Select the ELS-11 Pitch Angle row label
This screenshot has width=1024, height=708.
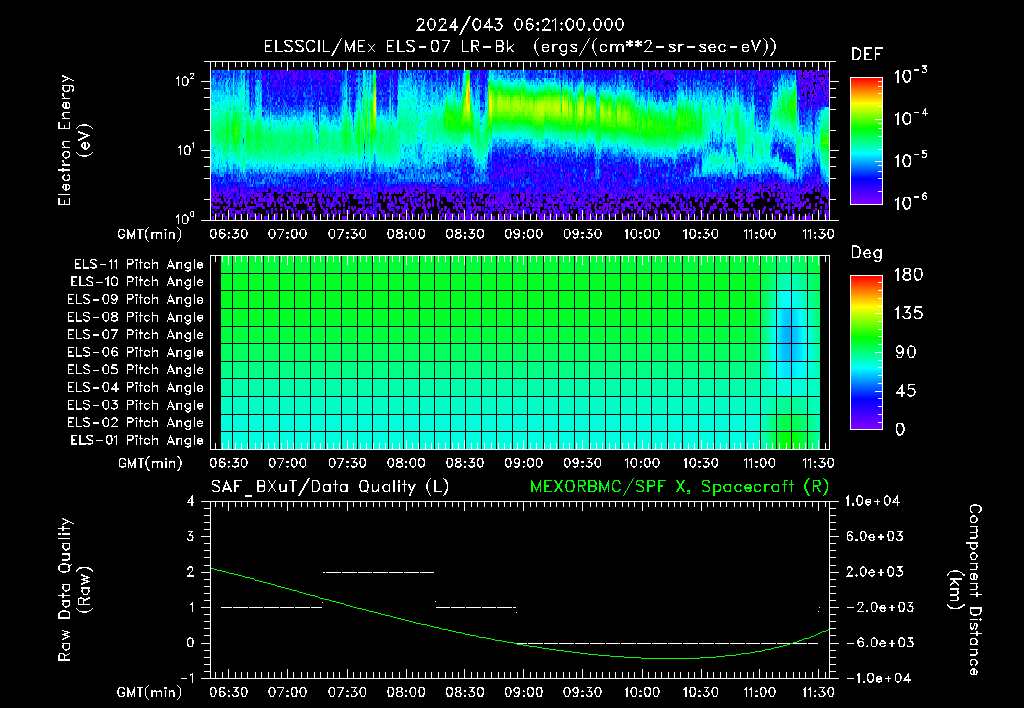[138, 265]
